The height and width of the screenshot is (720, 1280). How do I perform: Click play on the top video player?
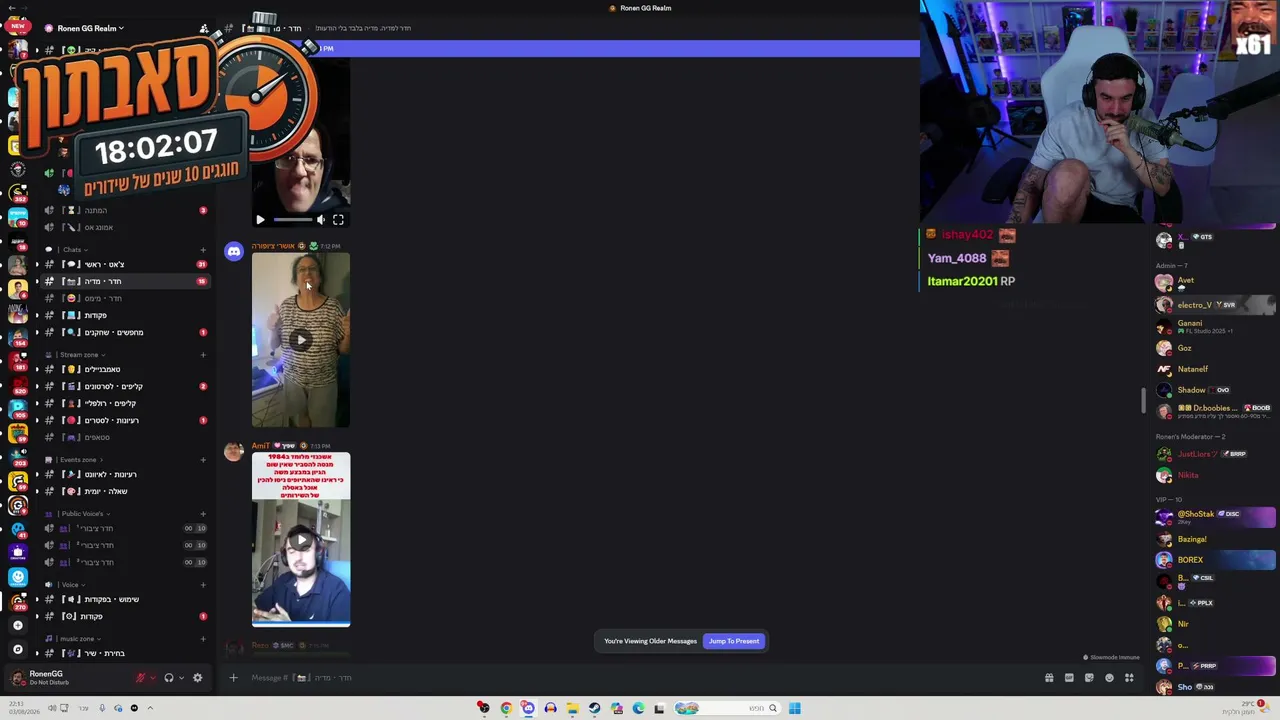pos(260,220)
